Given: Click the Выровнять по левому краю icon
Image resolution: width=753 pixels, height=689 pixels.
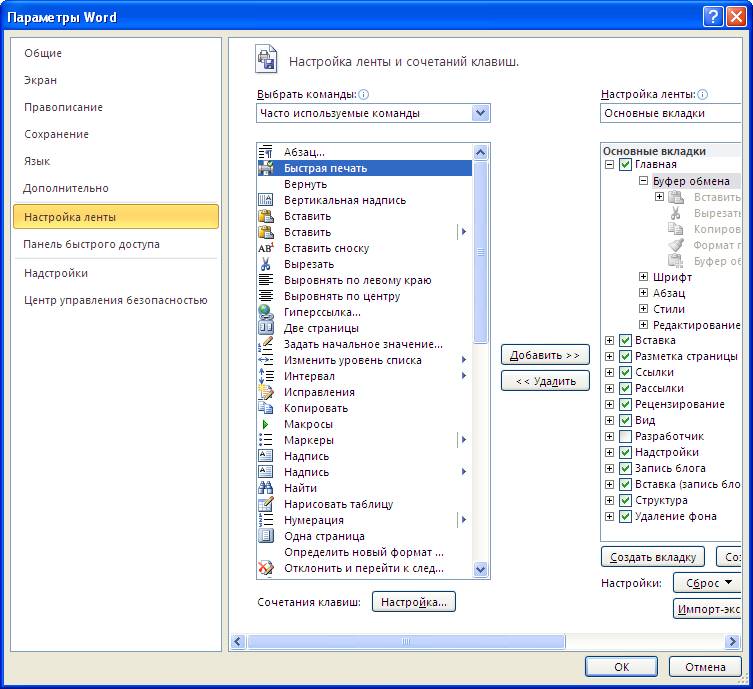Looking at the screenshot, I should coord(266,280).
